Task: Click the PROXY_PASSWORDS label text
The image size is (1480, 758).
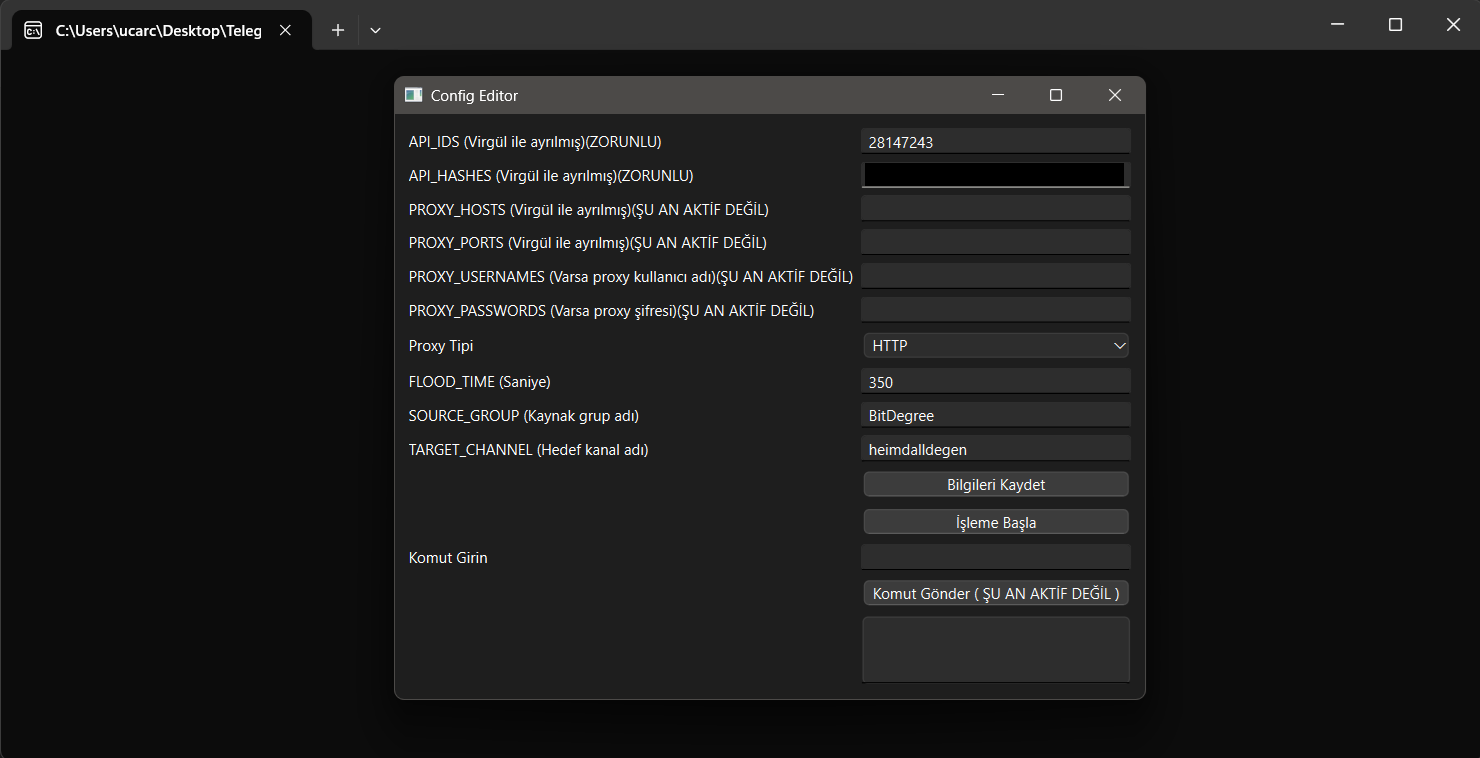Action: click(612, 311)
